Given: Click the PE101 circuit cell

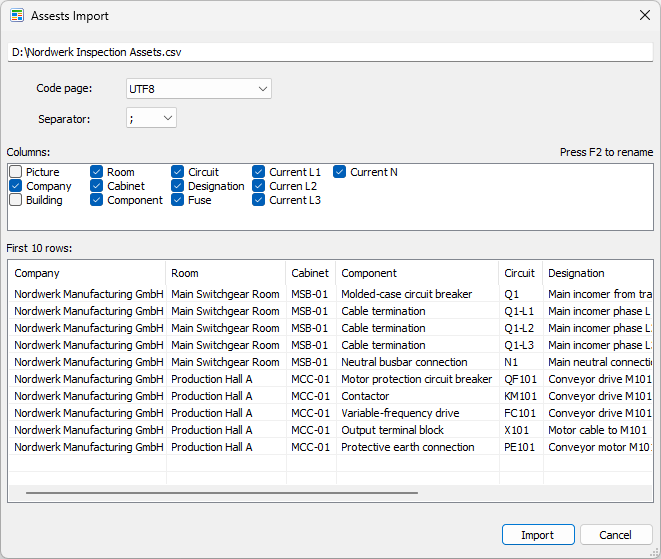Looking at the screenshot, I should (521, 447).
